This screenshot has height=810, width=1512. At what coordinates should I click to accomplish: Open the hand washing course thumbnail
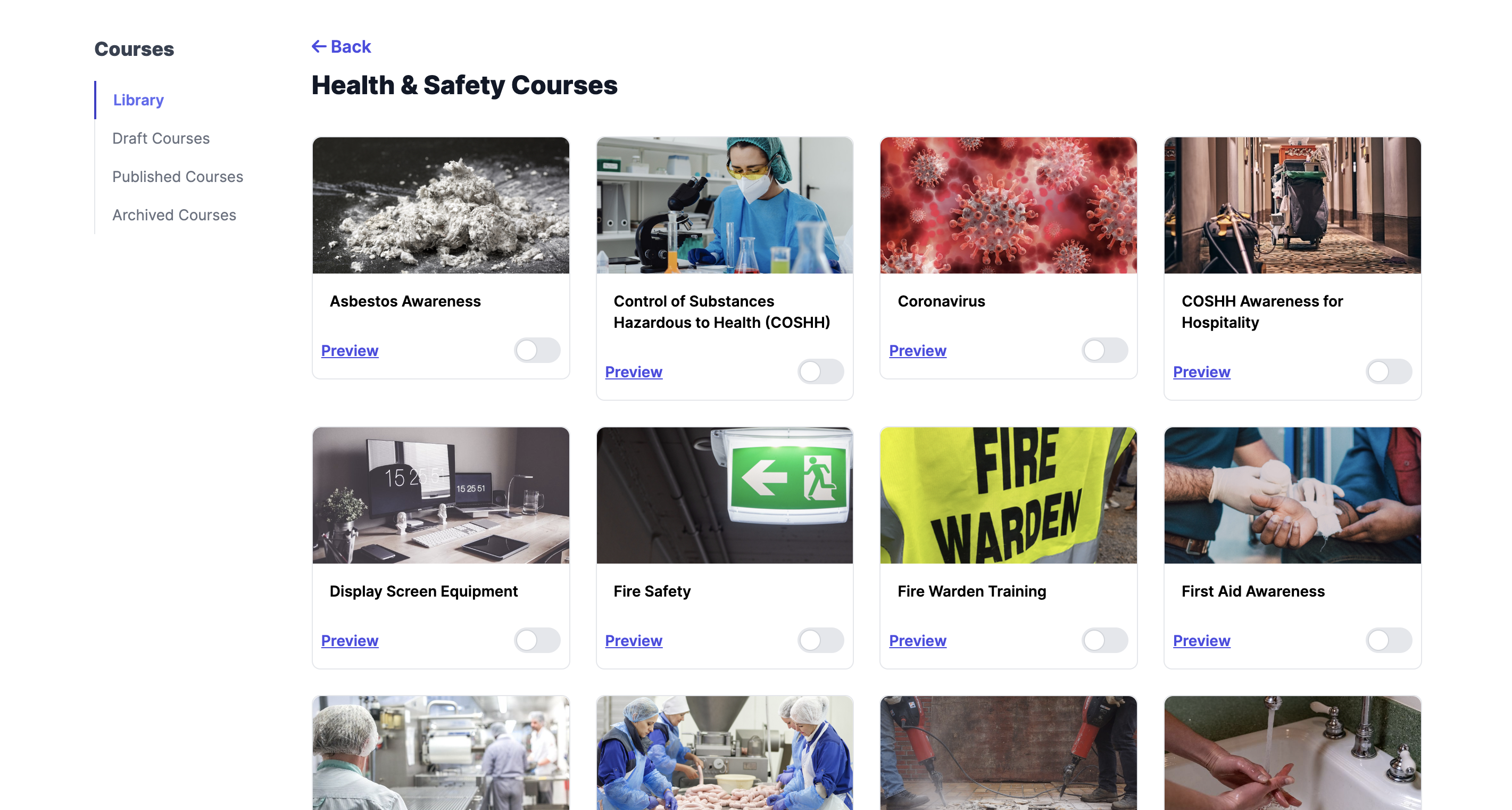click(x=1292, y=753)
